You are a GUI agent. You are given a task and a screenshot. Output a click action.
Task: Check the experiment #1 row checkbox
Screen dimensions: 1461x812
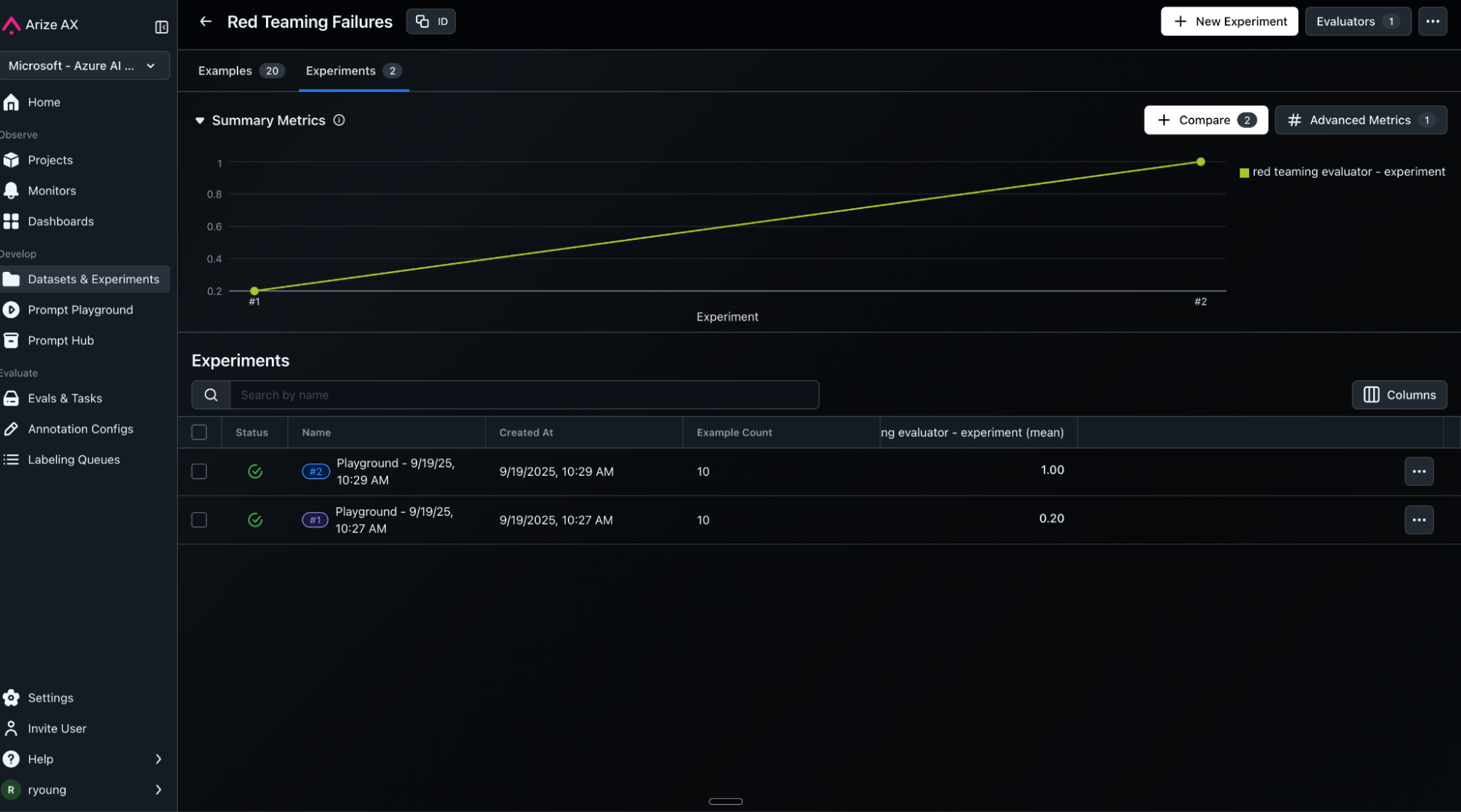coord(199,520)
